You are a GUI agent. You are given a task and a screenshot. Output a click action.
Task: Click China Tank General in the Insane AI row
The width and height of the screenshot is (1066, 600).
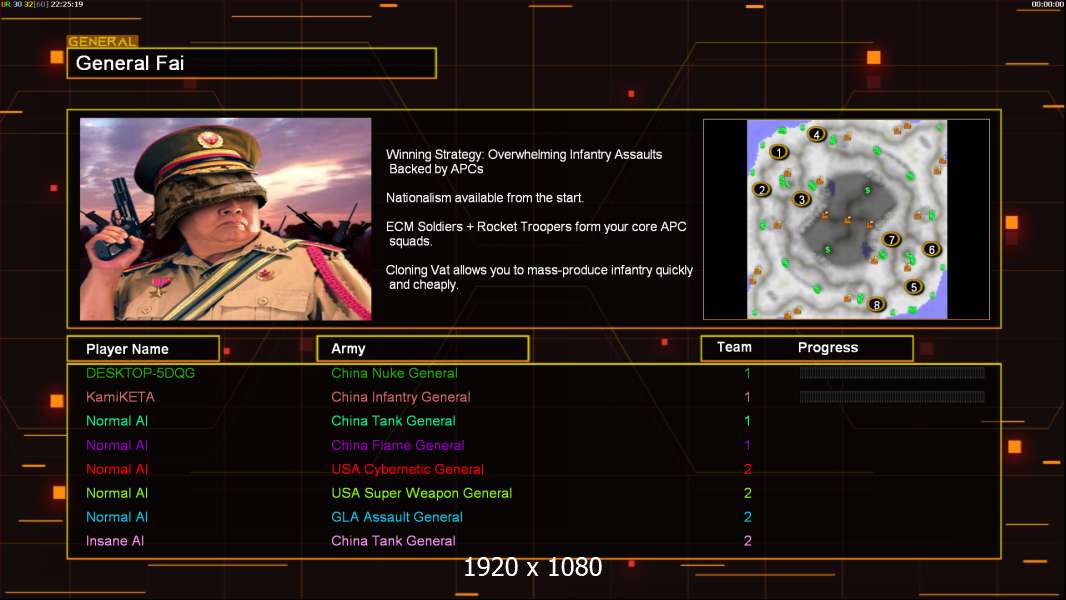(x=393, y=541)
